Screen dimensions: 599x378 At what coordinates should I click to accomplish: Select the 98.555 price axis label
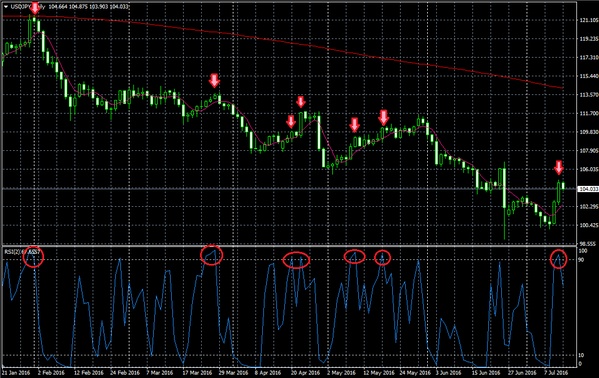589,243
